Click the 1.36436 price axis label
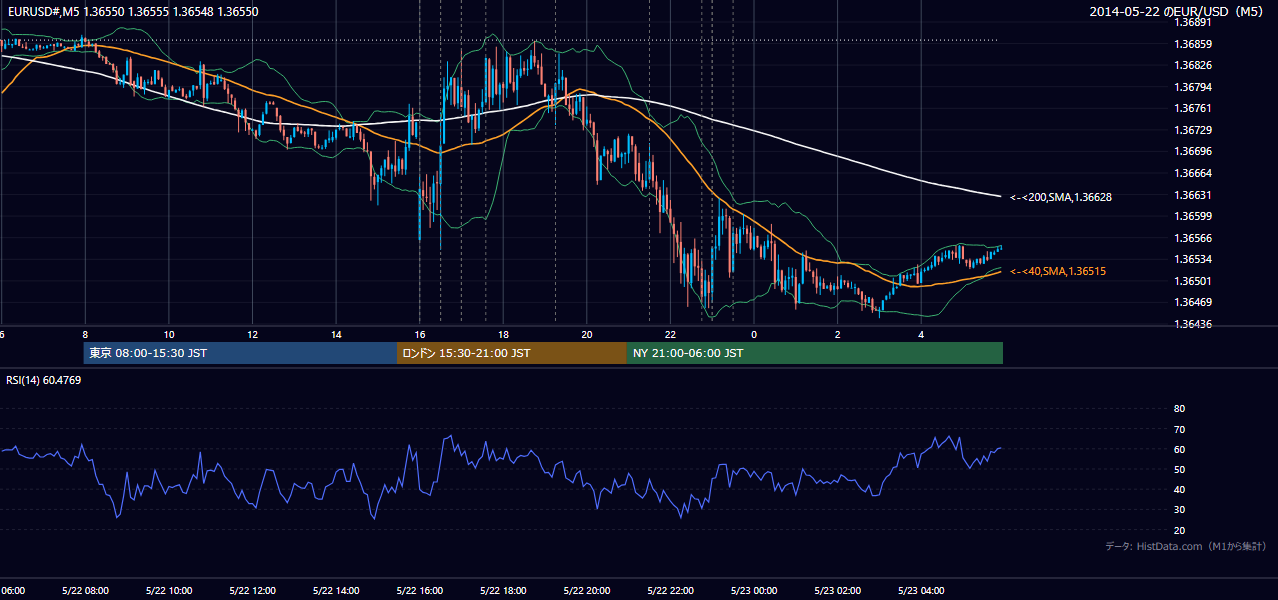Viewport: 1278px width, 600px height. click(1192, 324)
